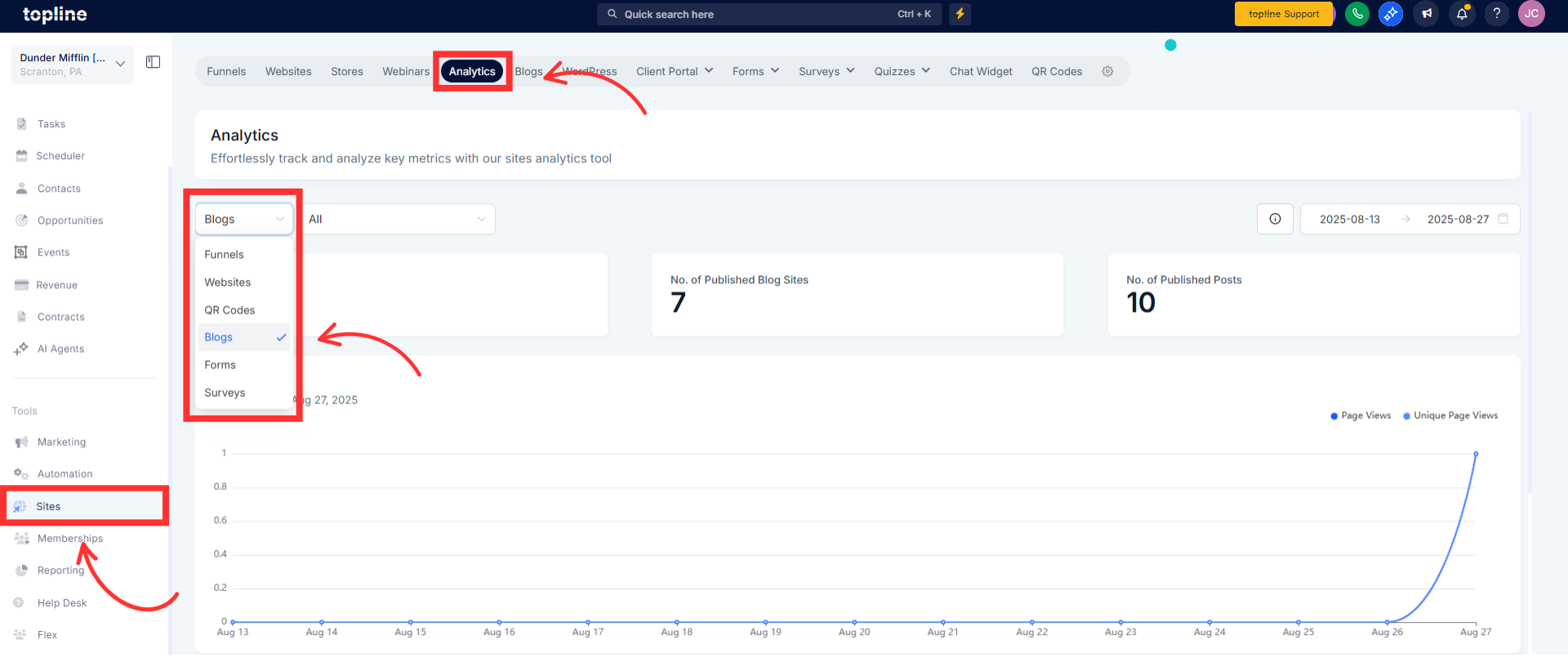Switch to the Funnels tab
The image size is (1568, 662).
(x=226, y=72)
